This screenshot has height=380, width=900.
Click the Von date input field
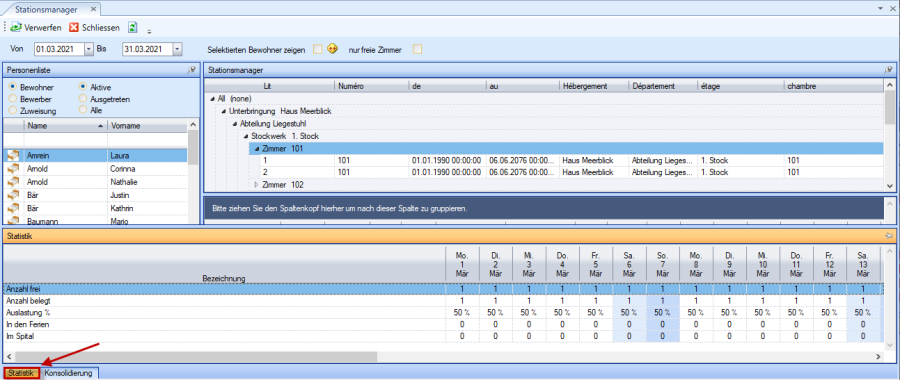[x=59, y=49]
